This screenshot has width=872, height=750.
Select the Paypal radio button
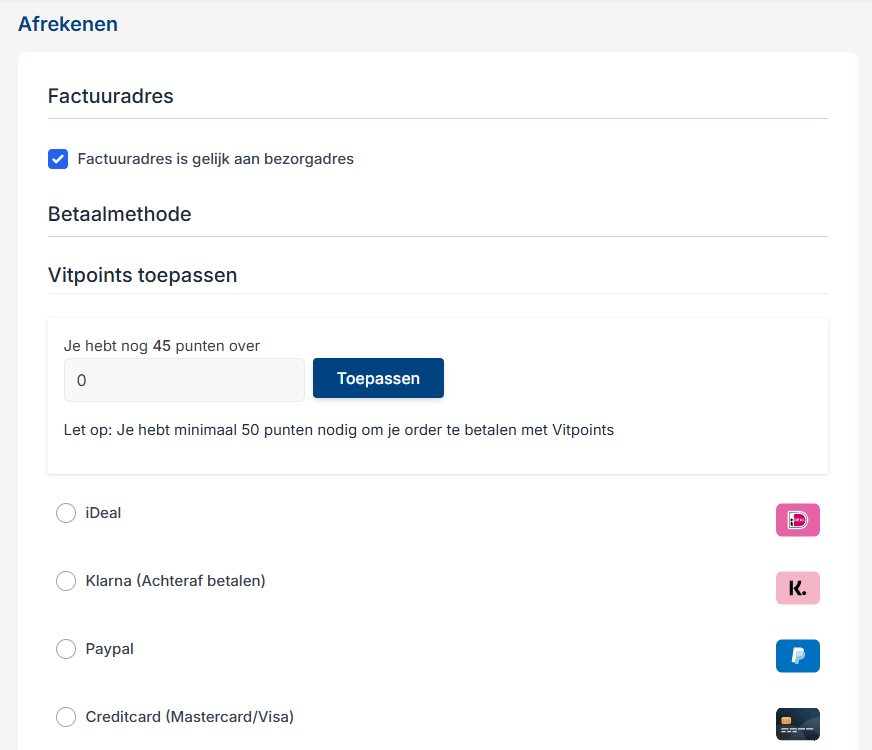(x=66, y=649)
